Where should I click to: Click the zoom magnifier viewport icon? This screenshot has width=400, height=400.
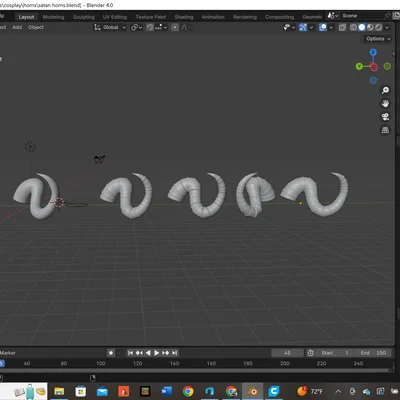[x=385, y=90]
